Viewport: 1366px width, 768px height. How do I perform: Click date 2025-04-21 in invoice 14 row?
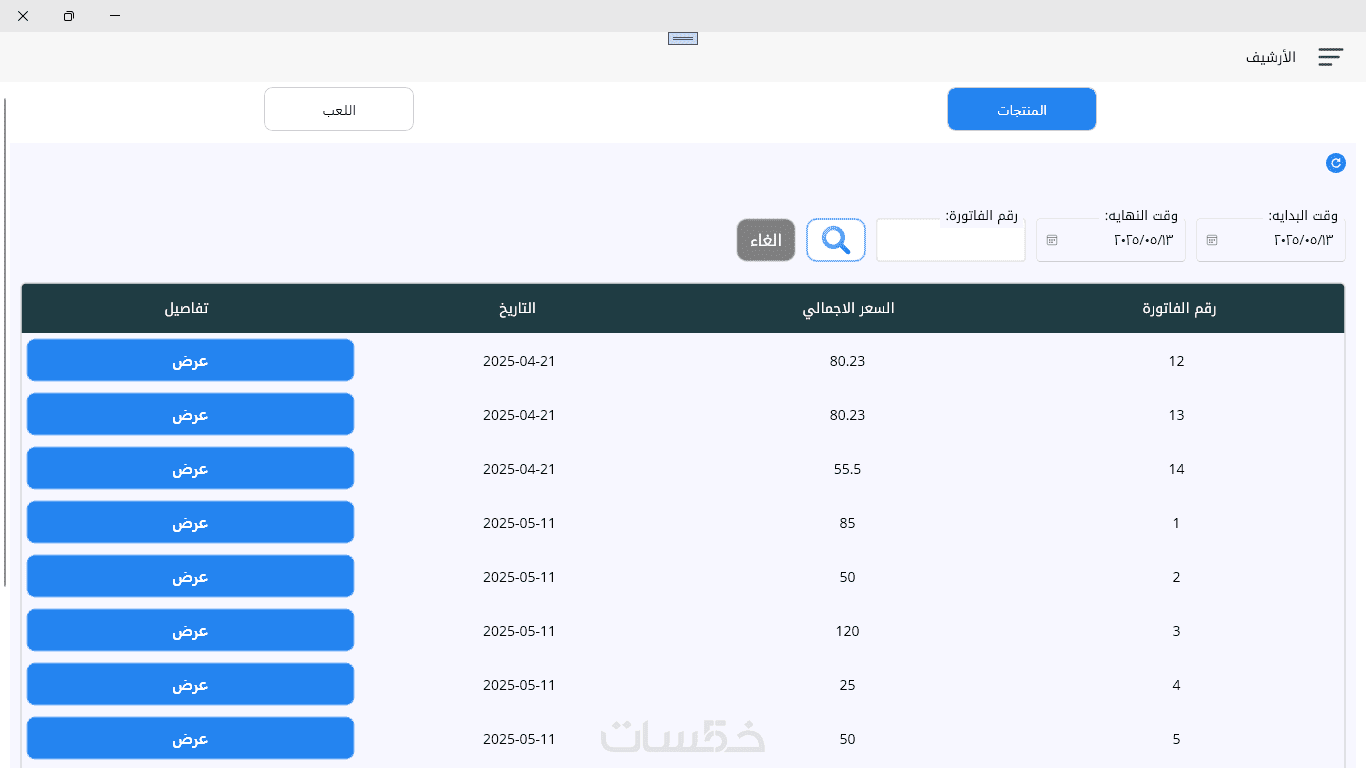518,469
